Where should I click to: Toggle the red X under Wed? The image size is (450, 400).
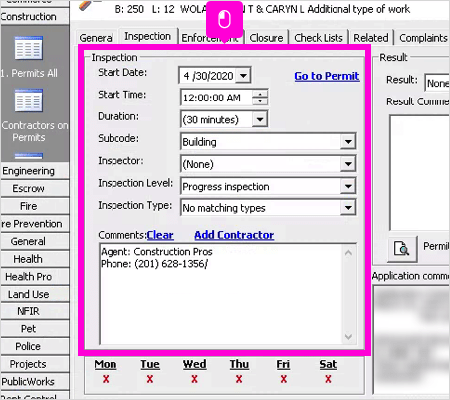coord(194,379)
